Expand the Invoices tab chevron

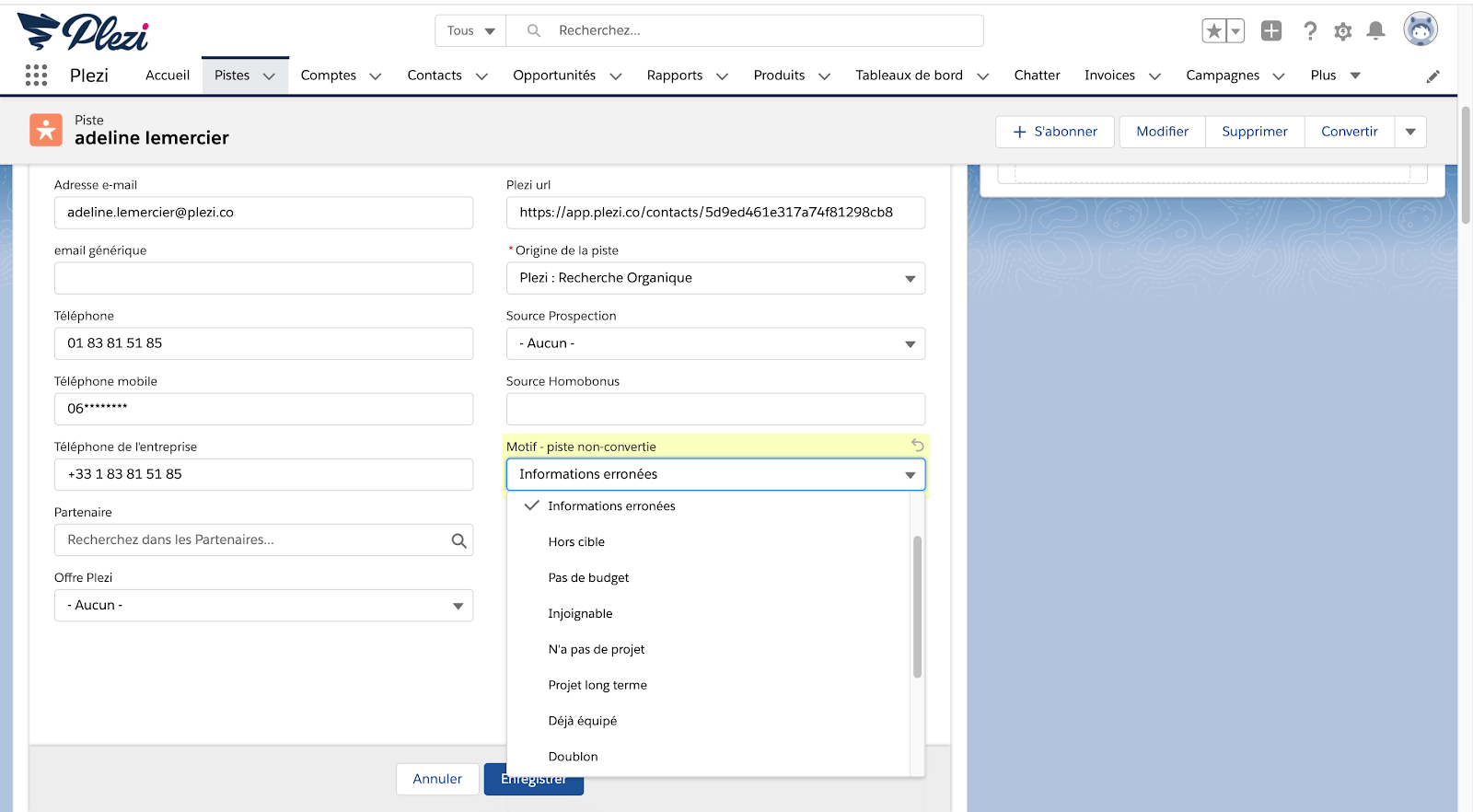point(1154,76)
